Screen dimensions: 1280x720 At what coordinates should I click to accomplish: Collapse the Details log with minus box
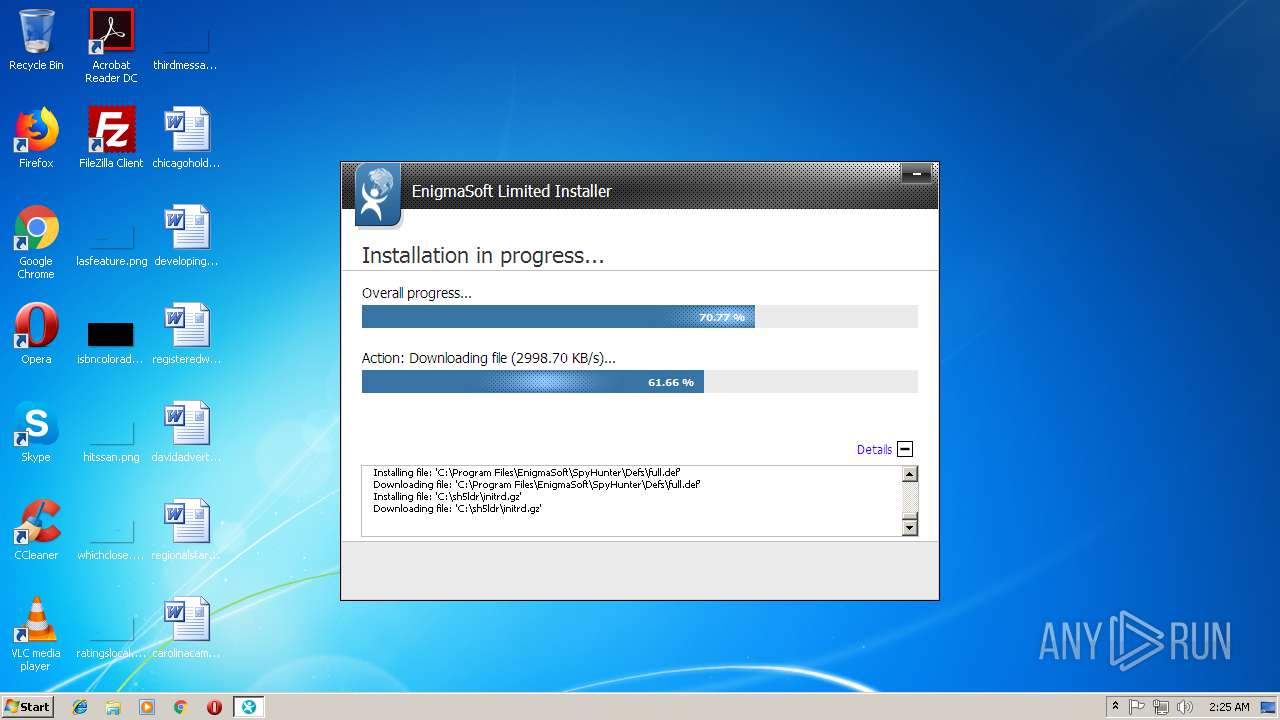click(905, 450)
